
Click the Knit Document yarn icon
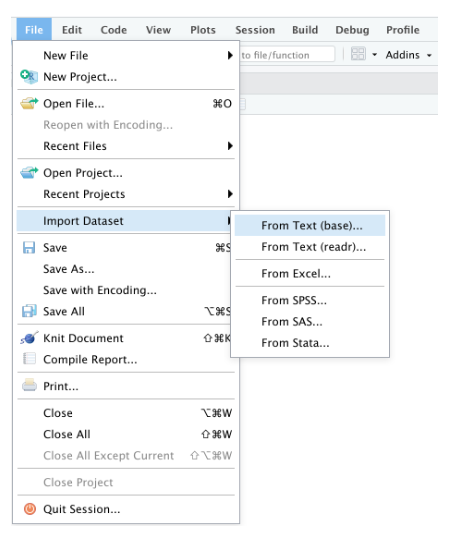click(29, 338)
